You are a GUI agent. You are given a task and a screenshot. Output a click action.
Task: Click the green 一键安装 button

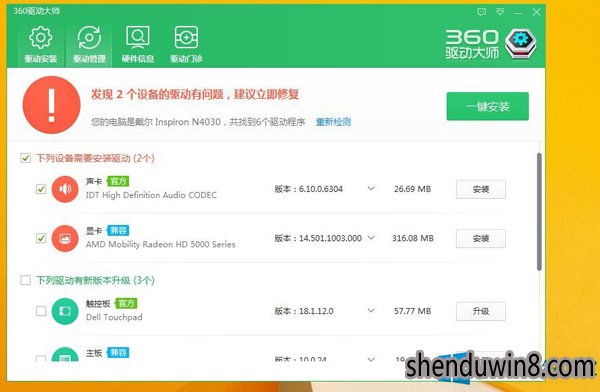pyautogui.click(x=488, y=106)
